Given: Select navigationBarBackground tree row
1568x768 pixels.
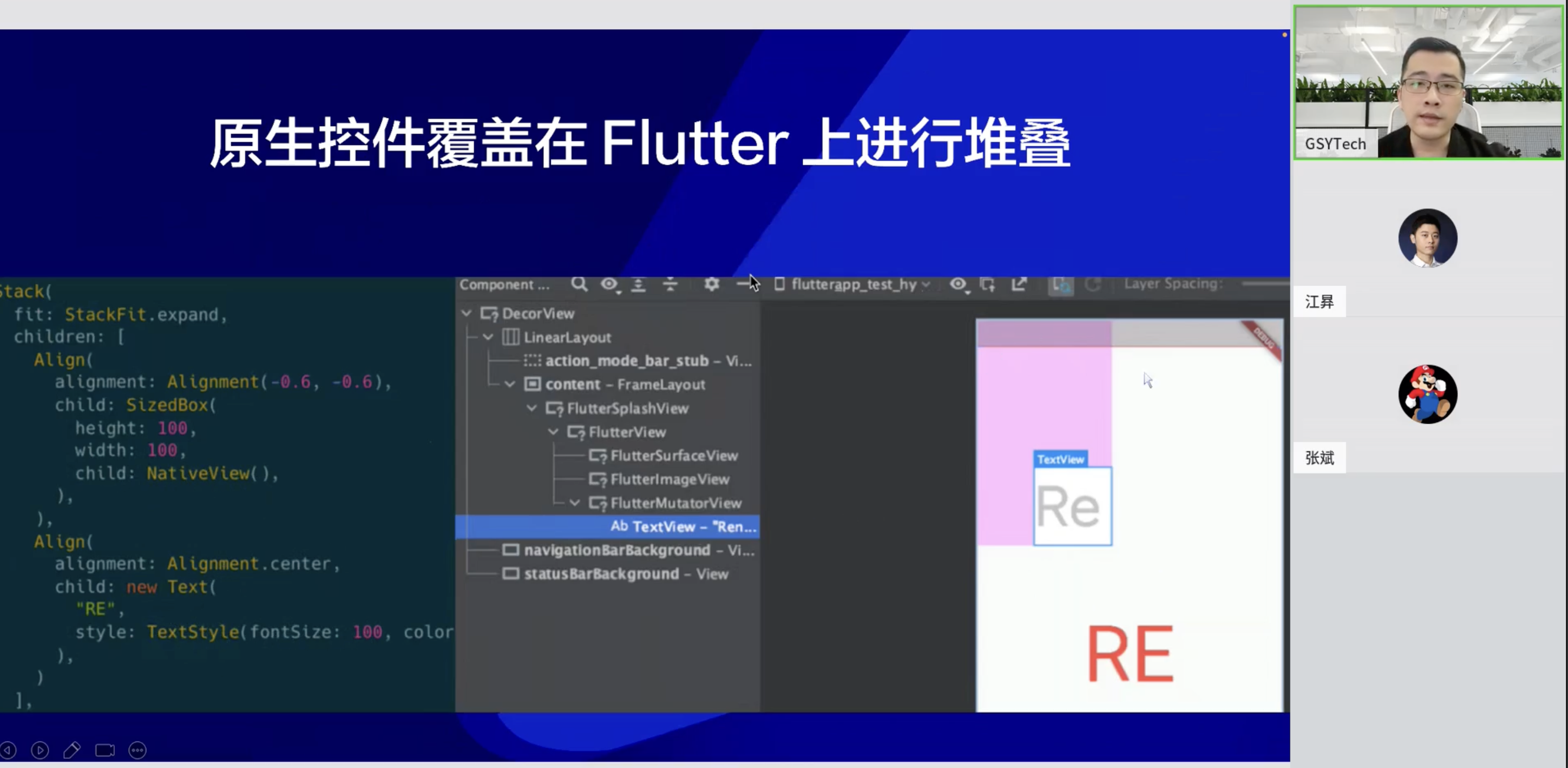Looking at the screenshot, I should [x=639, y=551].
